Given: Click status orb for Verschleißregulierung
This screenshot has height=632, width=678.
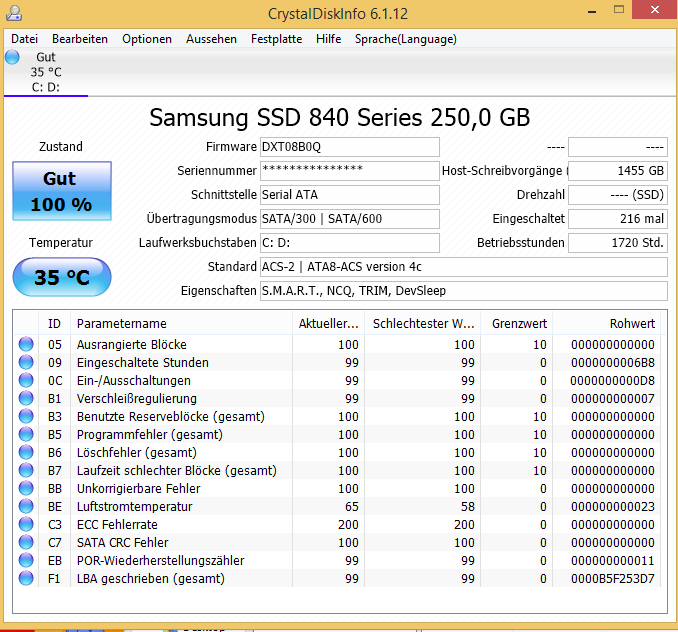Looking at the screenshot, I should (x=26, y=398).
